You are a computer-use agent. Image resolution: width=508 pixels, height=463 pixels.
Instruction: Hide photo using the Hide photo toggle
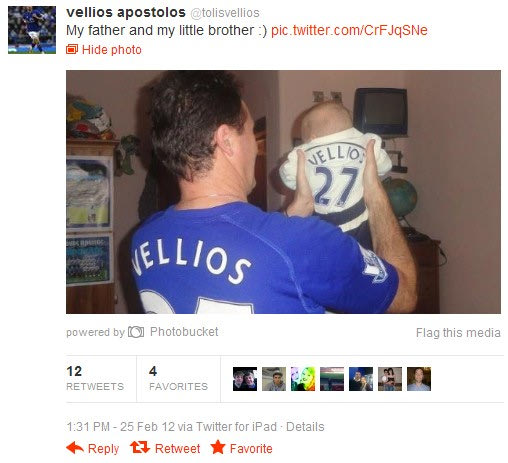click(112, 50)
